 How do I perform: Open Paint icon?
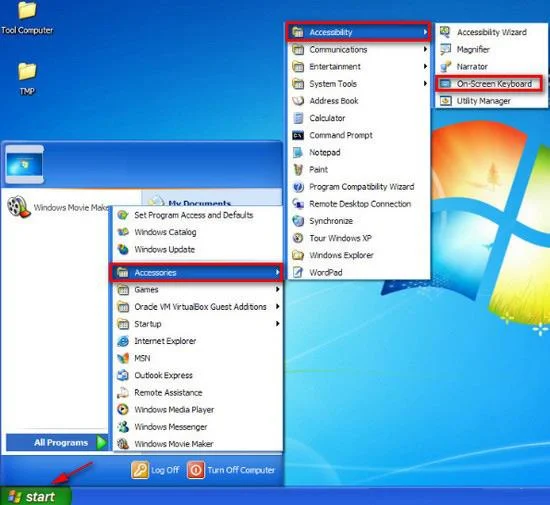(298, 169)
